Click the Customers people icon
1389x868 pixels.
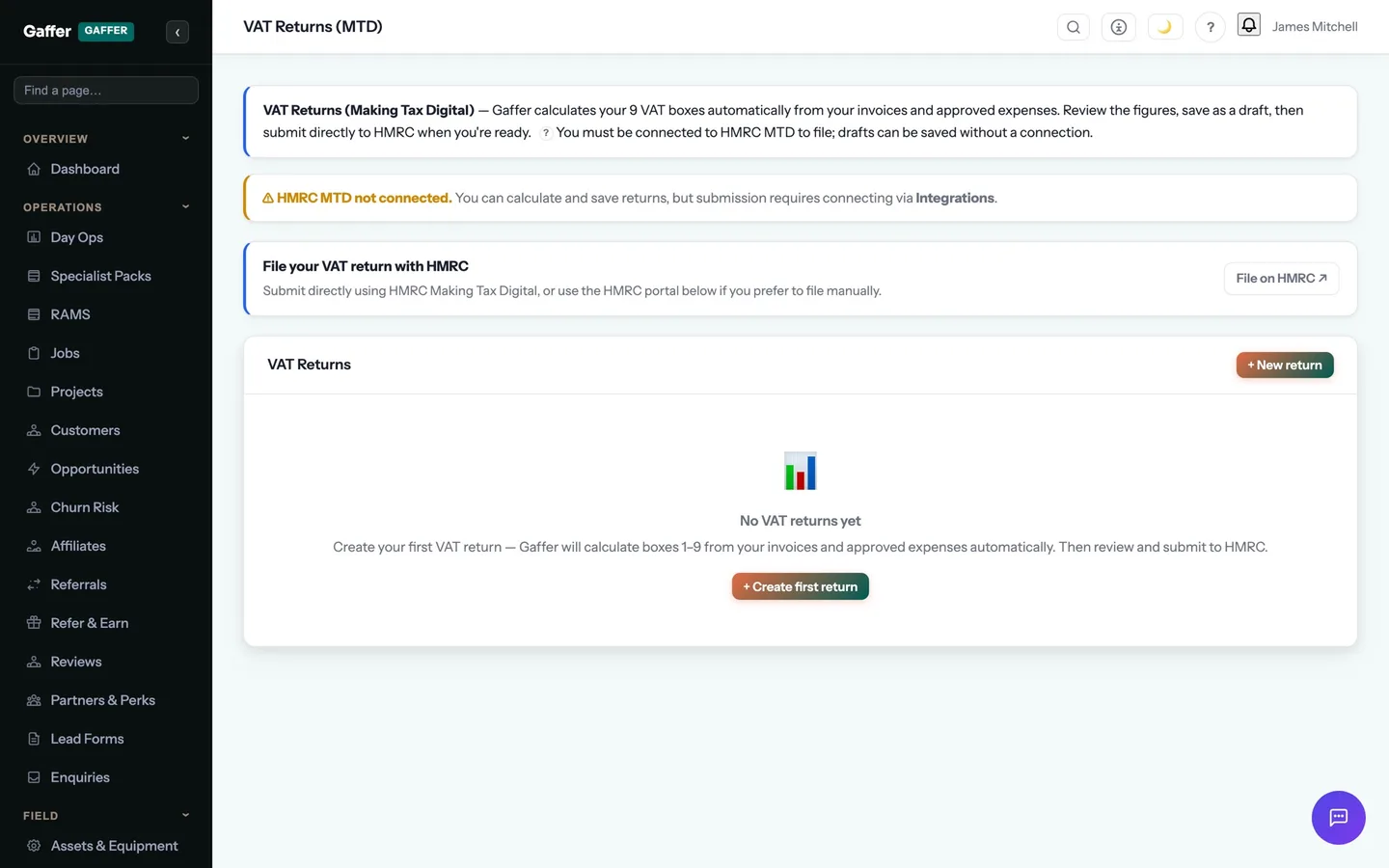34,430
